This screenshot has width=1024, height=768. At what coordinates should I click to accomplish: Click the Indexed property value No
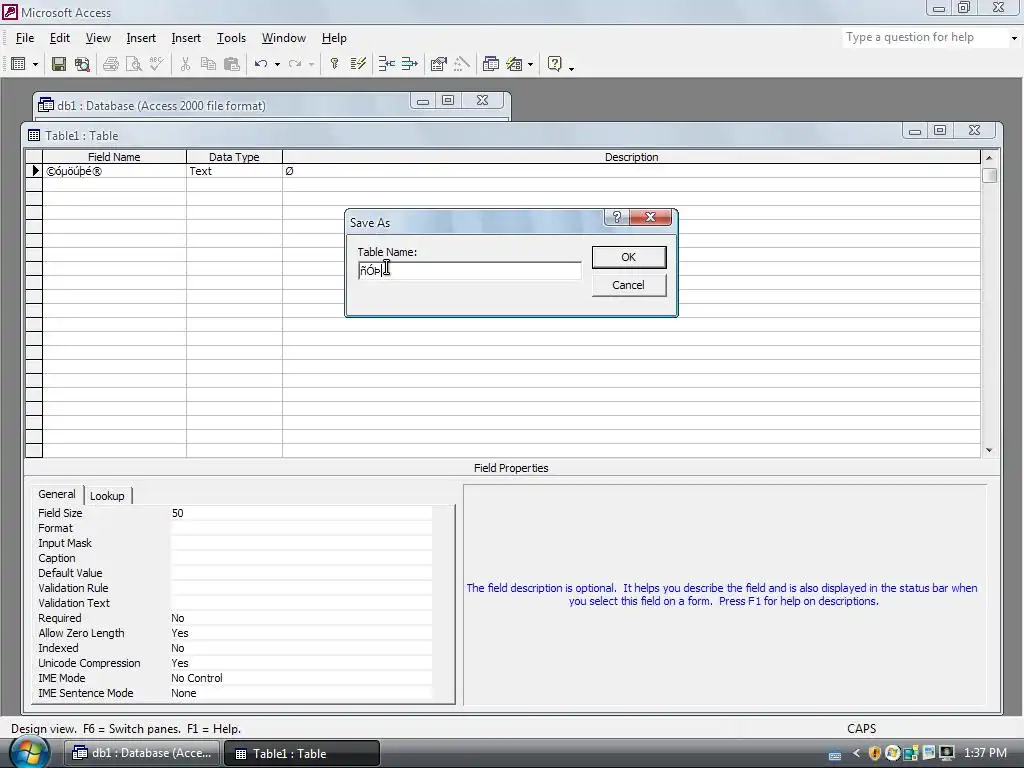(x=300, y=648)
